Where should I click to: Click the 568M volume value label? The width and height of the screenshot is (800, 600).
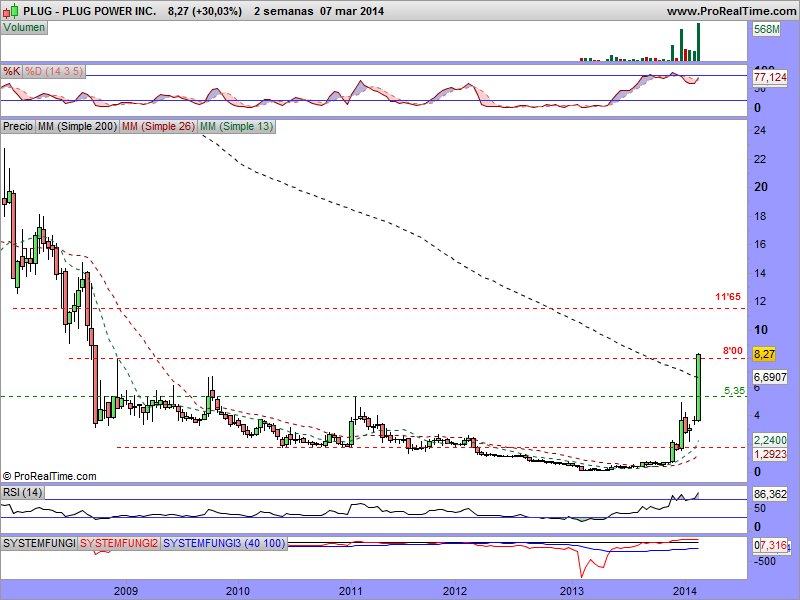point(767,30)
